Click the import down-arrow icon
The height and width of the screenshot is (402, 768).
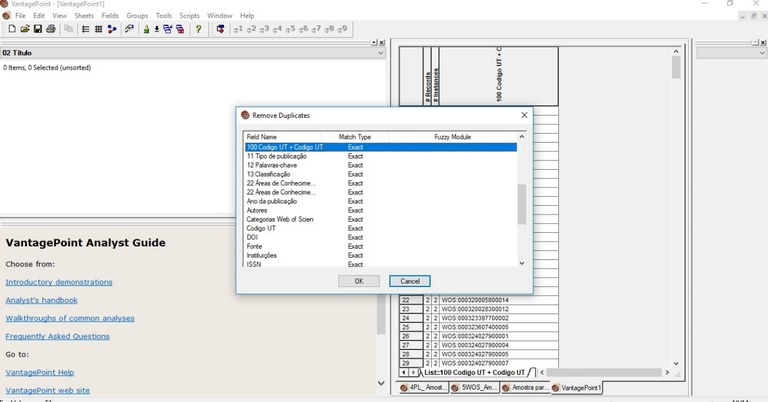coord(157,29)
